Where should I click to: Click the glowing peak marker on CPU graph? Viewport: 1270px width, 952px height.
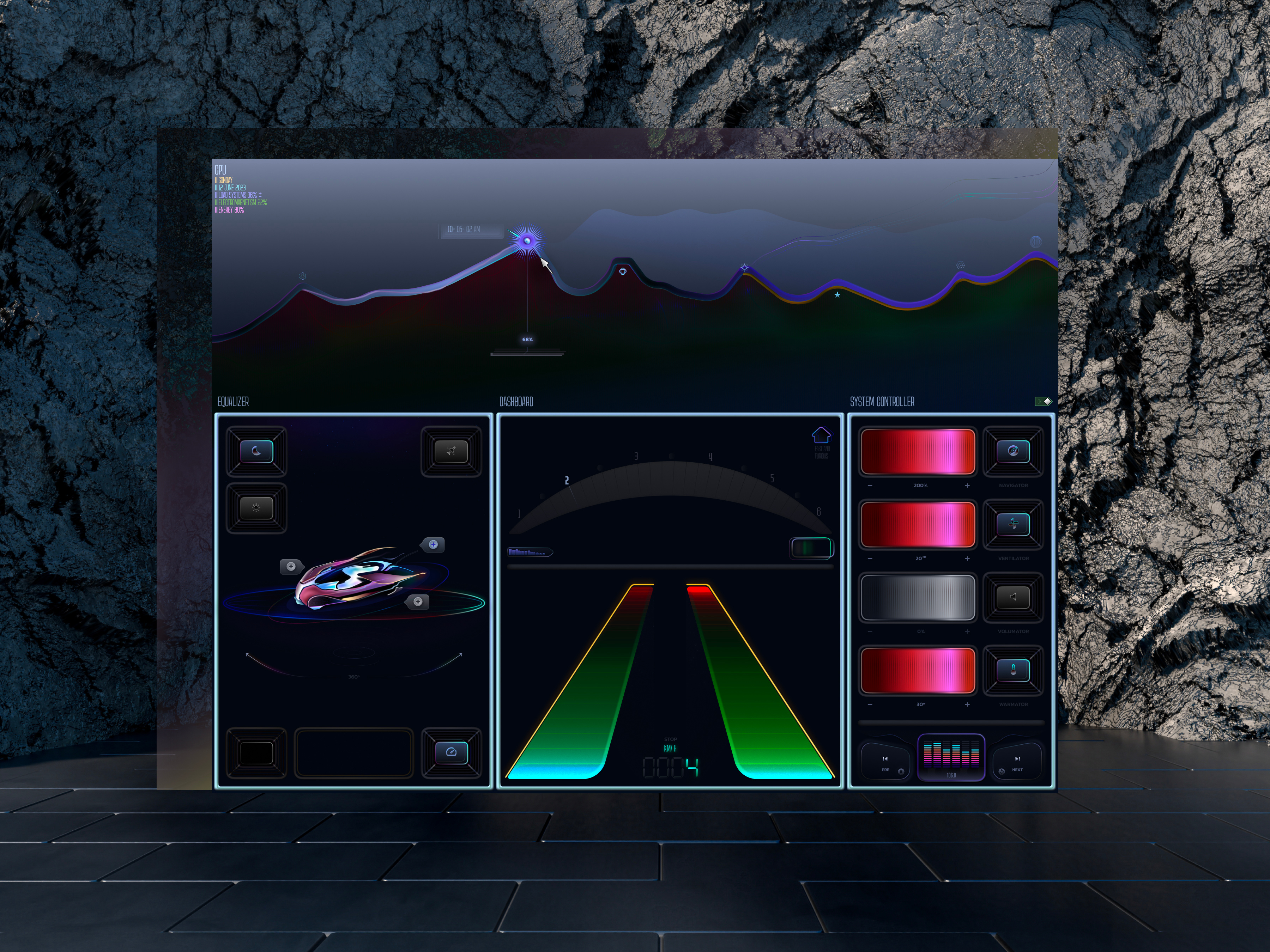pos(527,240)
